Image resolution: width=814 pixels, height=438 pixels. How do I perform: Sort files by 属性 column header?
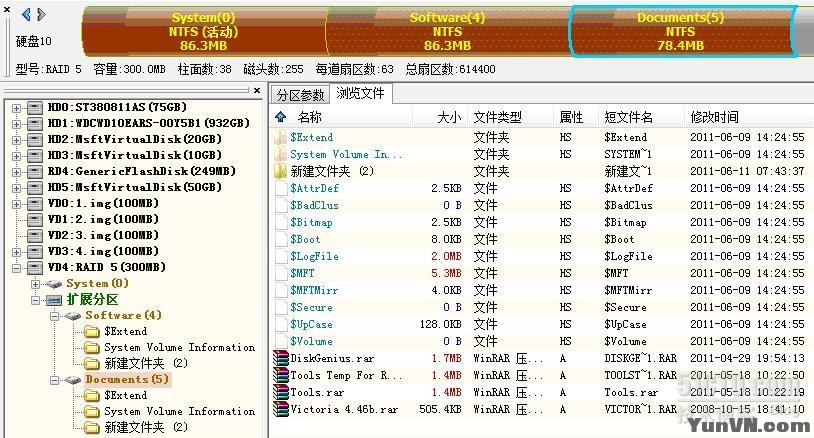pos(571,117)
